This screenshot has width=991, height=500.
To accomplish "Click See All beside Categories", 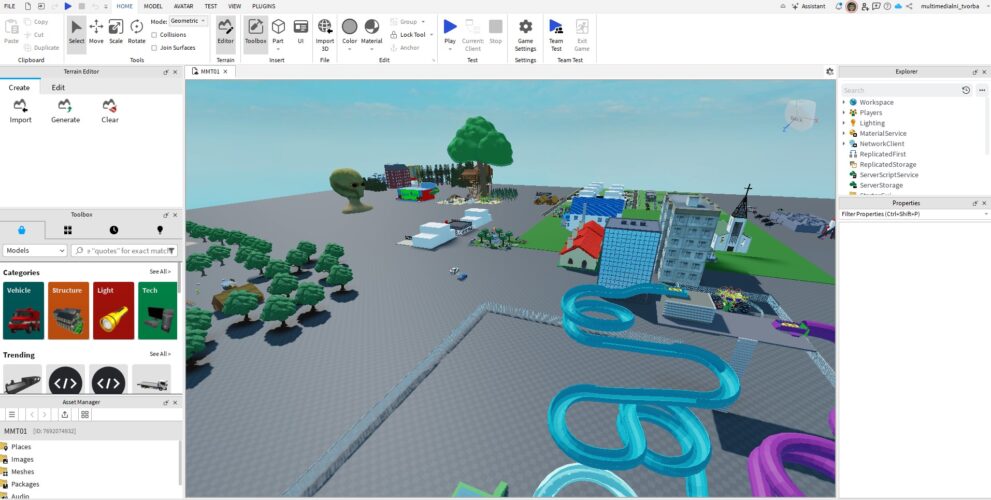I will (160, 272).
